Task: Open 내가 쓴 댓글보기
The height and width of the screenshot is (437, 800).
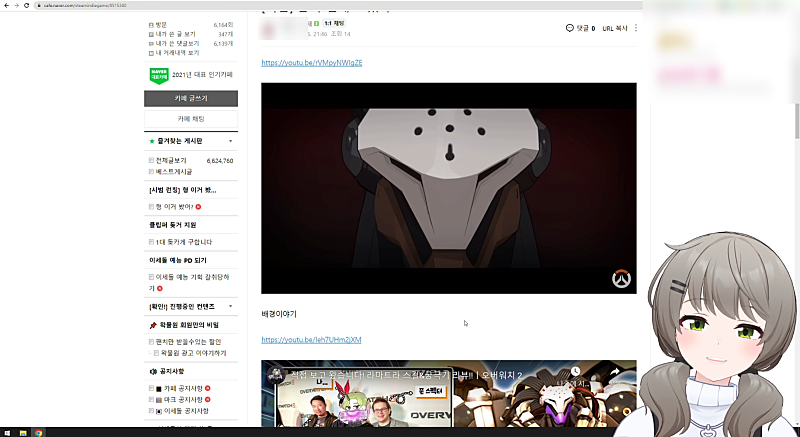Action: 177,43
